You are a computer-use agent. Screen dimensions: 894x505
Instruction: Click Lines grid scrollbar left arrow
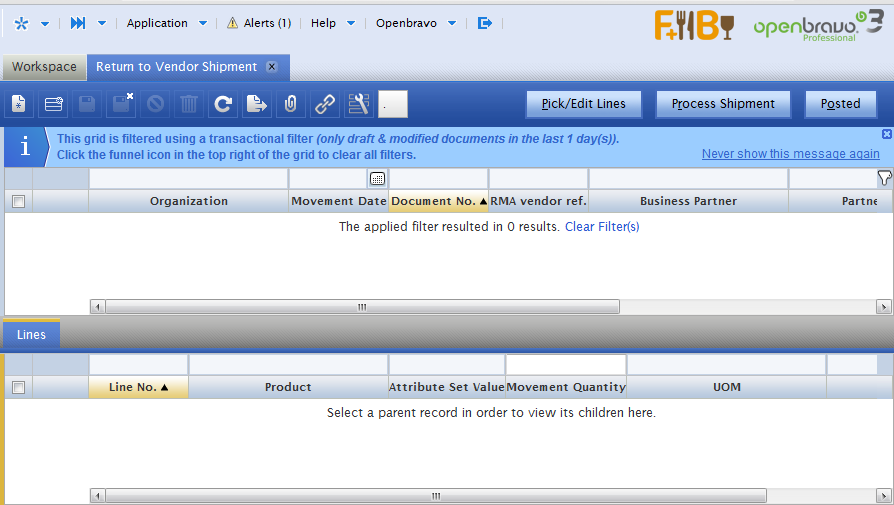tap(97, 496)
